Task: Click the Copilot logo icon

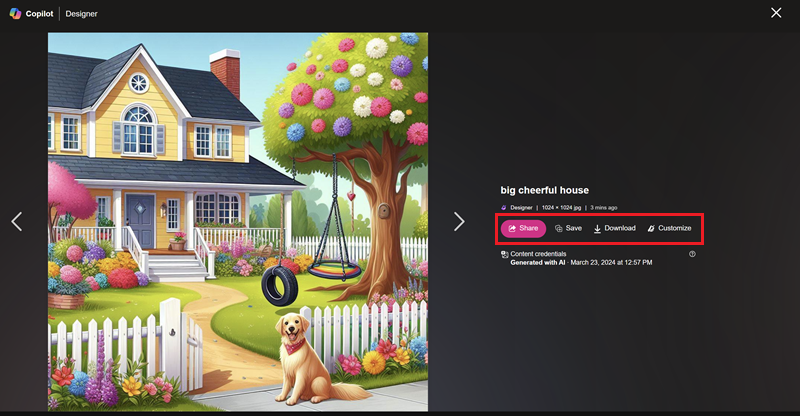Action: tap(15, 14)
